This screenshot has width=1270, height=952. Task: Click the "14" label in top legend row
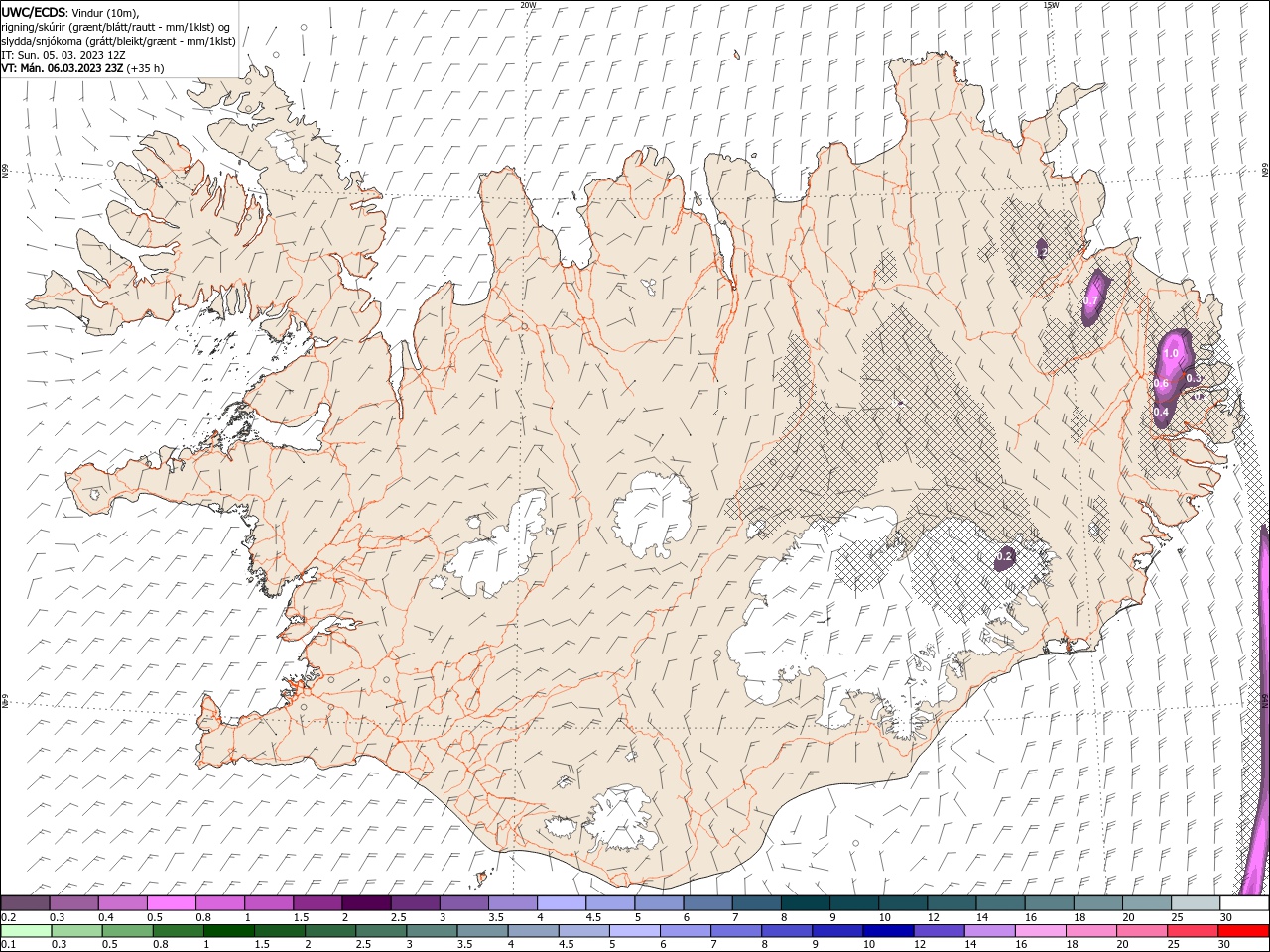click(982, 917)
